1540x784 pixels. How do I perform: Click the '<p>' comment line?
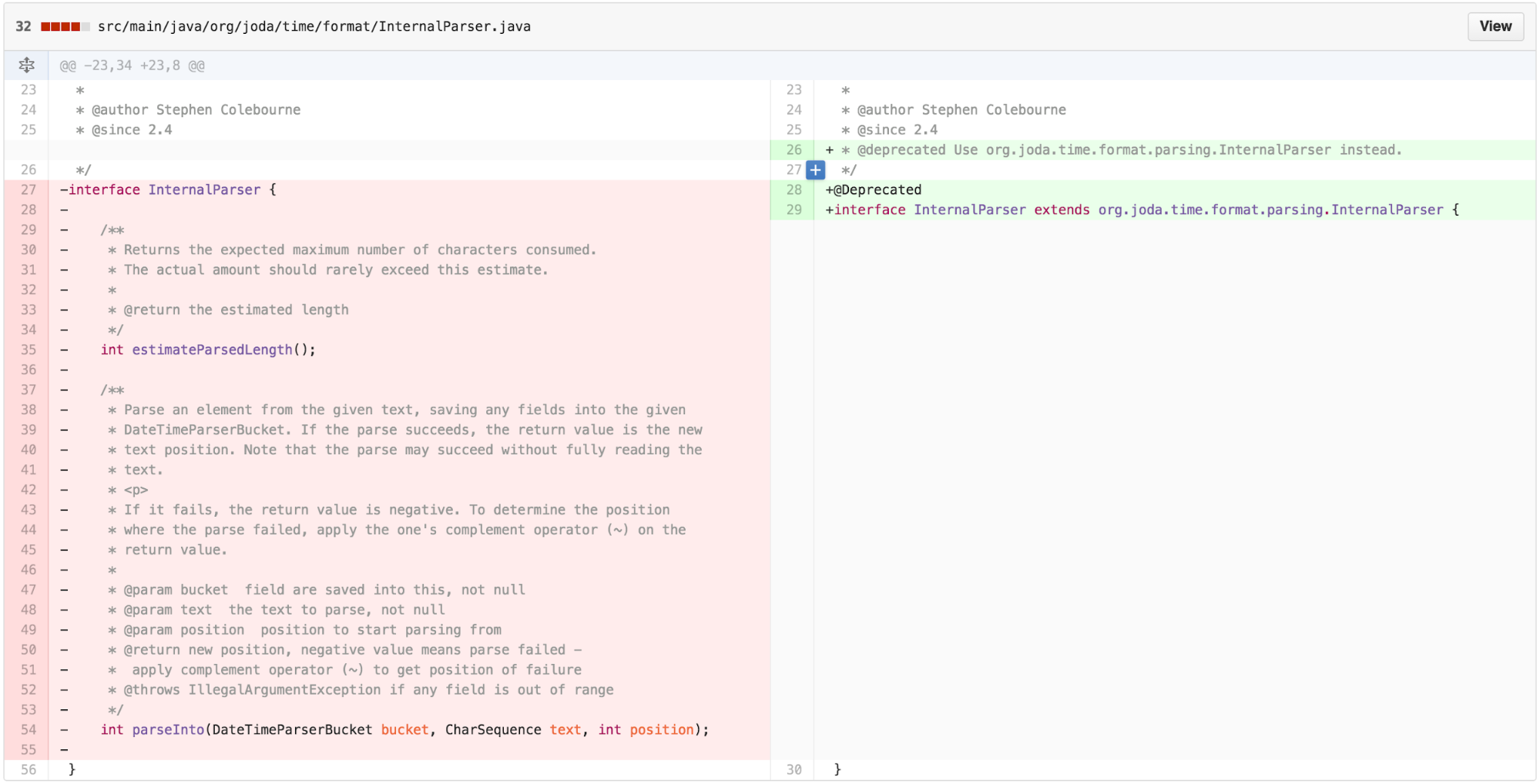[x=409, y=490]
